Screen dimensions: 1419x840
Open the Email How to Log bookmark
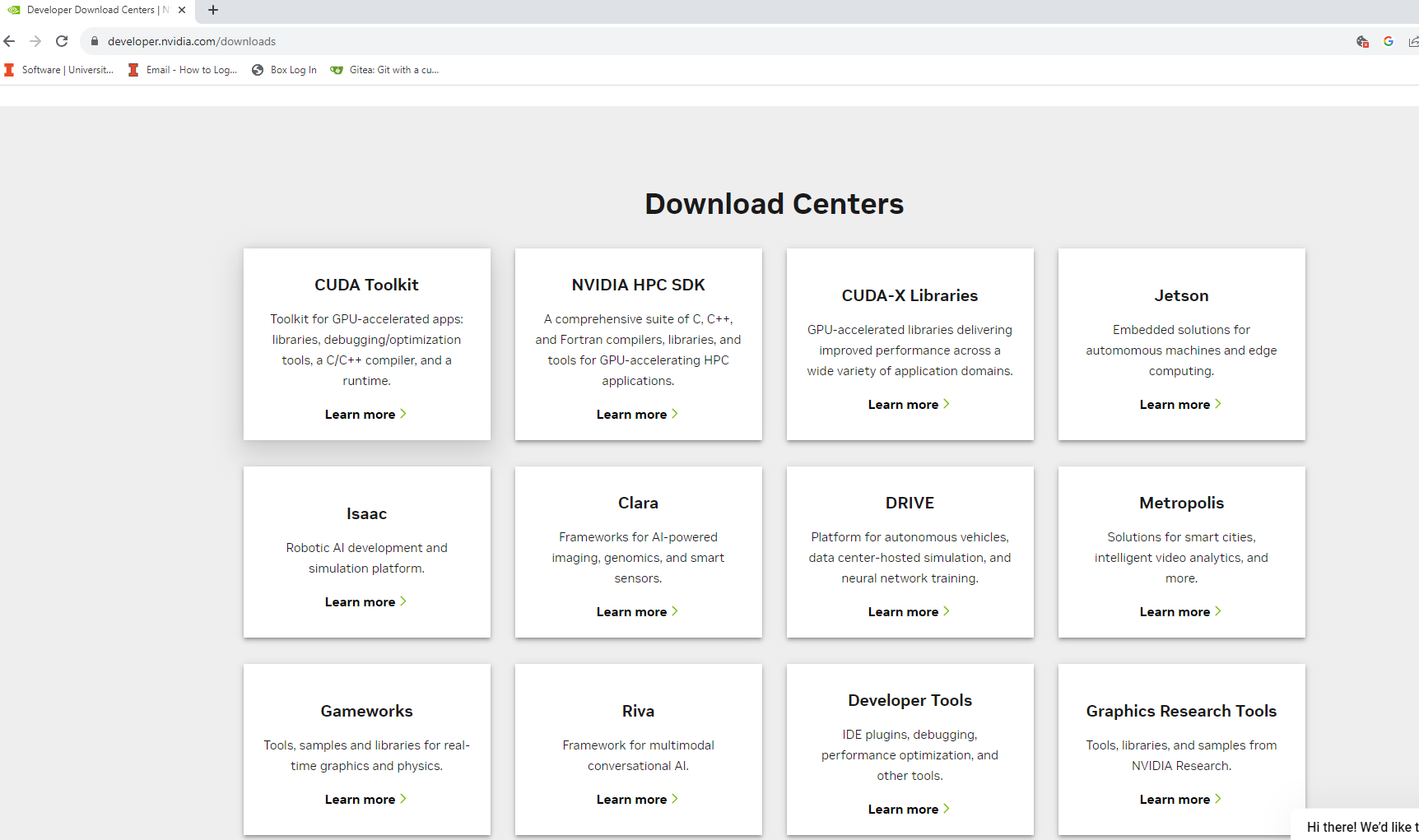[183, 70]
